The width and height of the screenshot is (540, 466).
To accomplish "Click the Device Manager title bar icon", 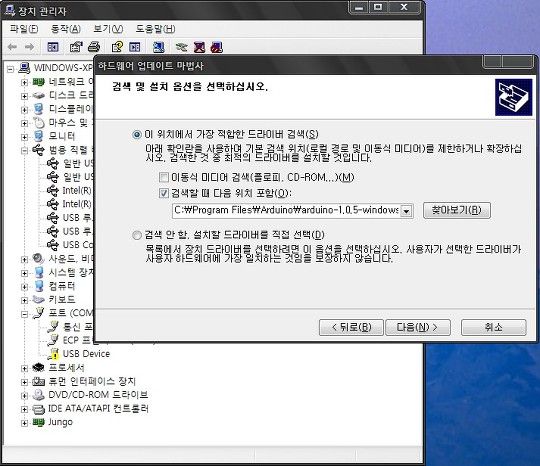I will [10, 11].
